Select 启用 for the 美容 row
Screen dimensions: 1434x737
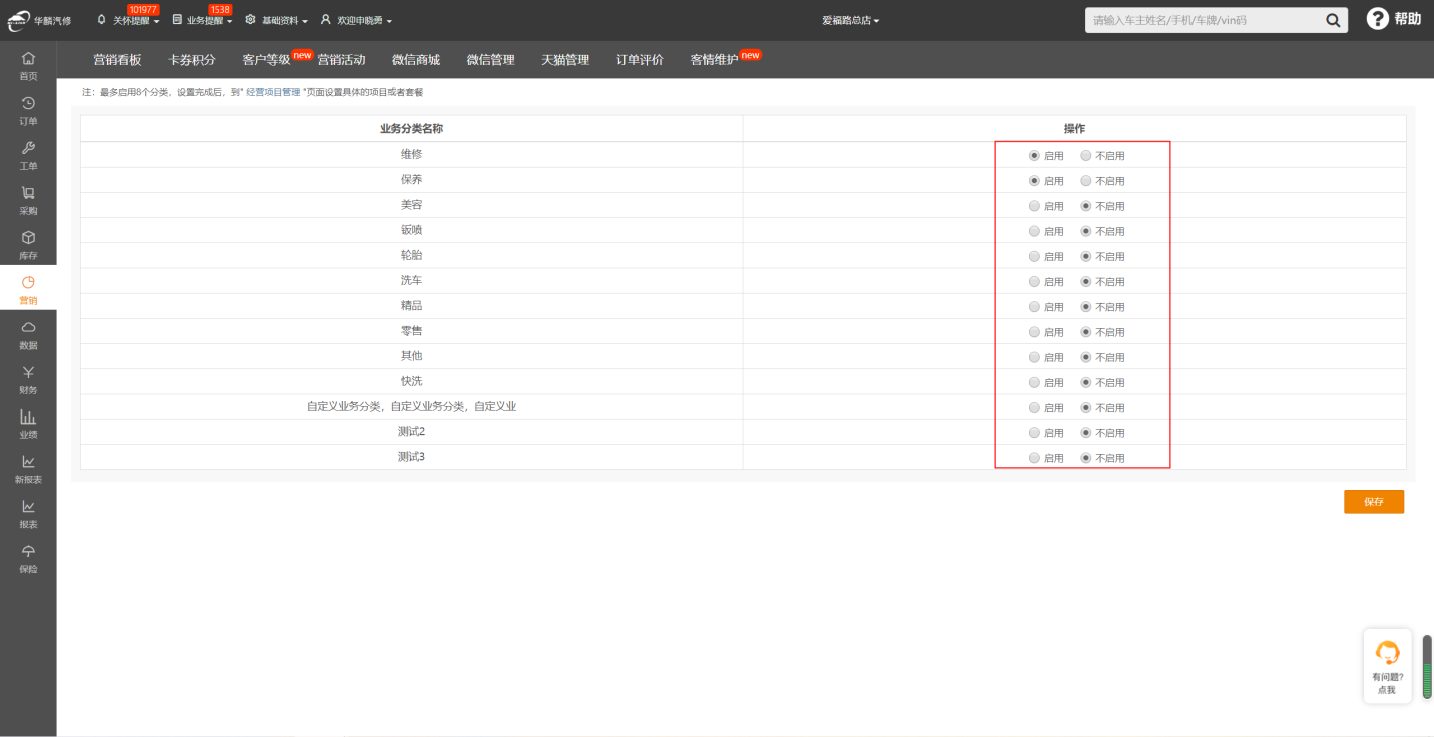[x=1034, y=206]
